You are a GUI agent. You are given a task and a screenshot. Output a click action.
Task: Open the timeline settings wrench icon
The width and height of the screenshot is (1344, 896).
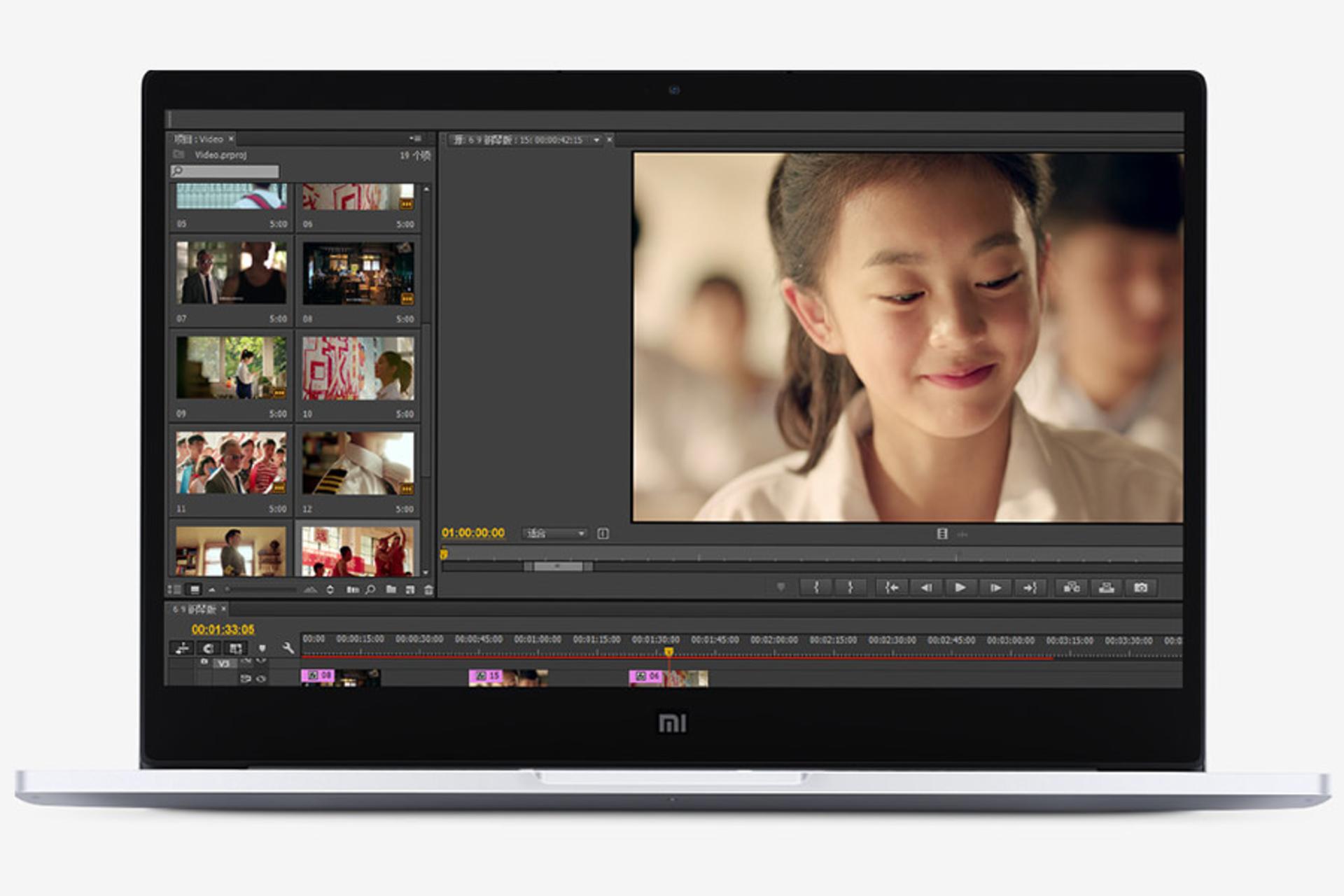coord(288,648)
